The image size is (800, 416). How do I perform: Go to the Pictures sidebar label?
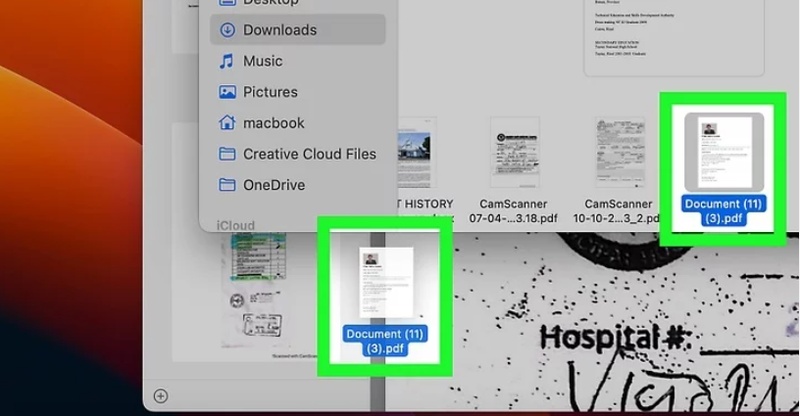point(270,92)
